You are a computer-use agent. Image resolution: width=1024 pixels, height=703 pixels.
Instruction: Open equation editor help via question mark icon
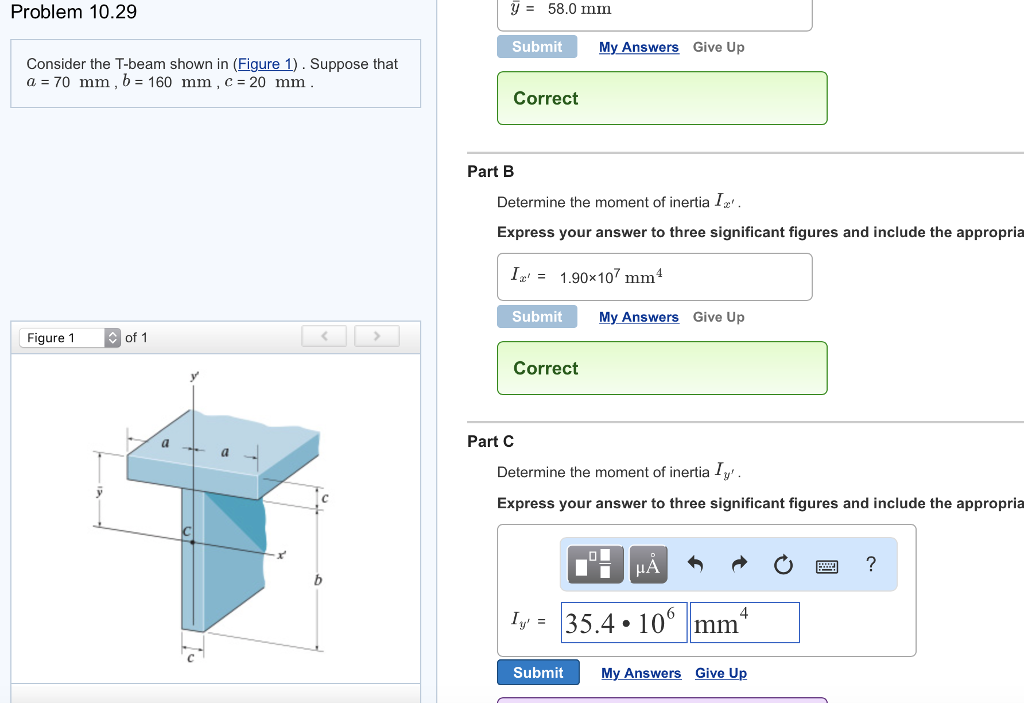click(870, 564)
